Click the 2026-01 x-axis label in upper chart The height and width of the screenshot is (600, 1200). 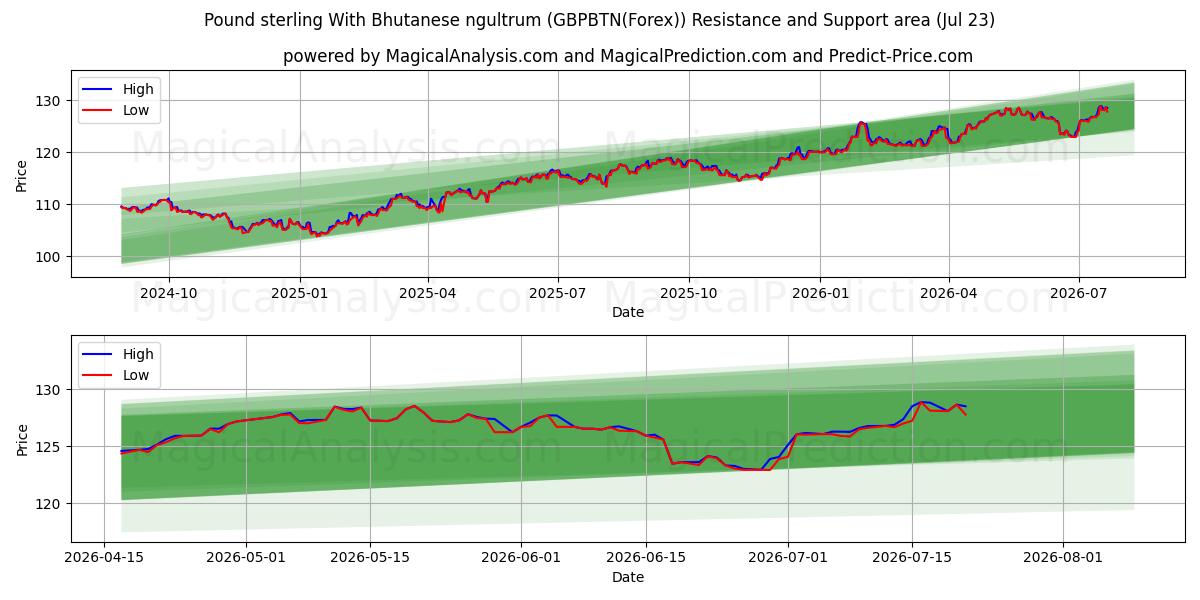pos(820,294)
